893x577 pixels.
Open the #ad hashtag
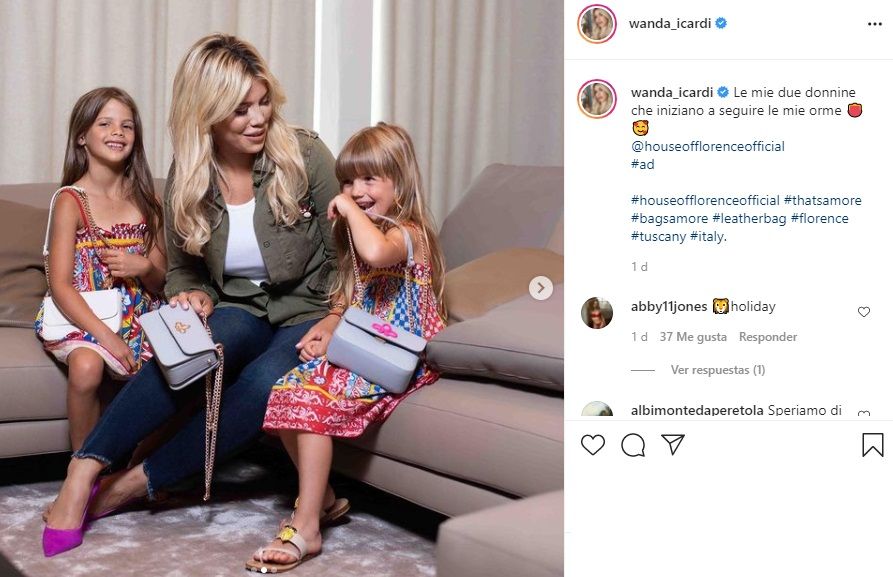point(642,164)
